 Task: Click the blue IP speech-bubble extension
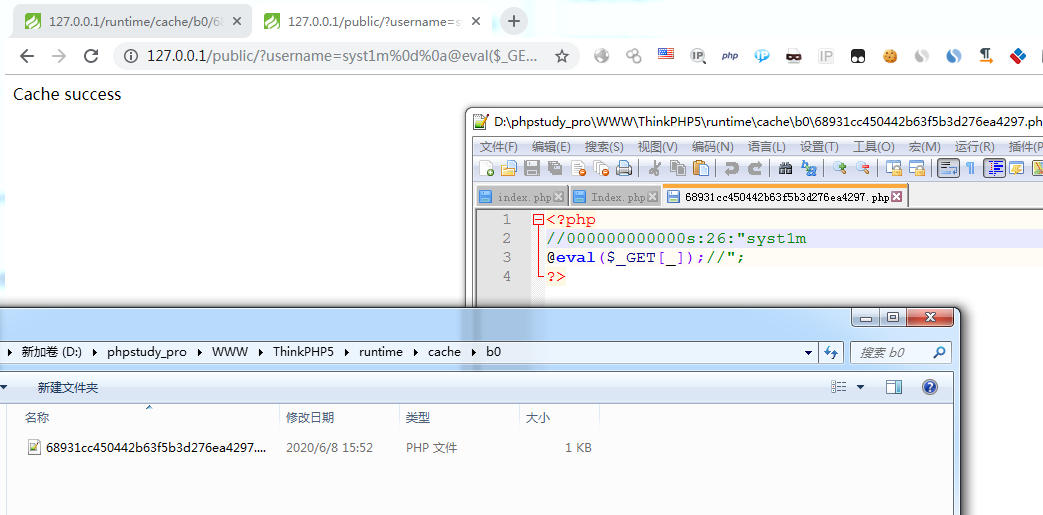(x=762, y=56)
